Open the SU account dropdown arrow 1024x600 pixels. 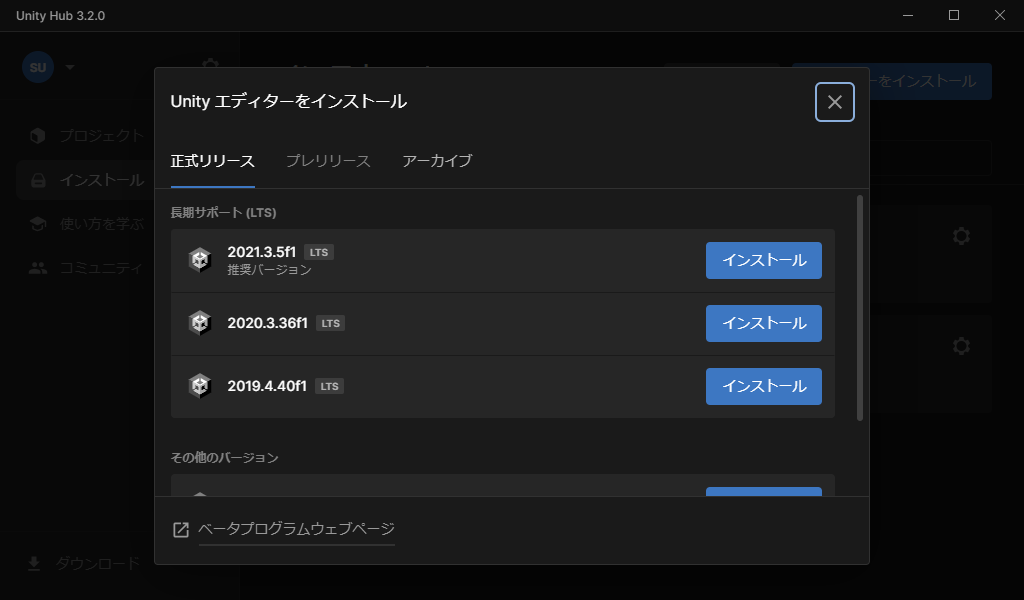click(x=70, y=68)
